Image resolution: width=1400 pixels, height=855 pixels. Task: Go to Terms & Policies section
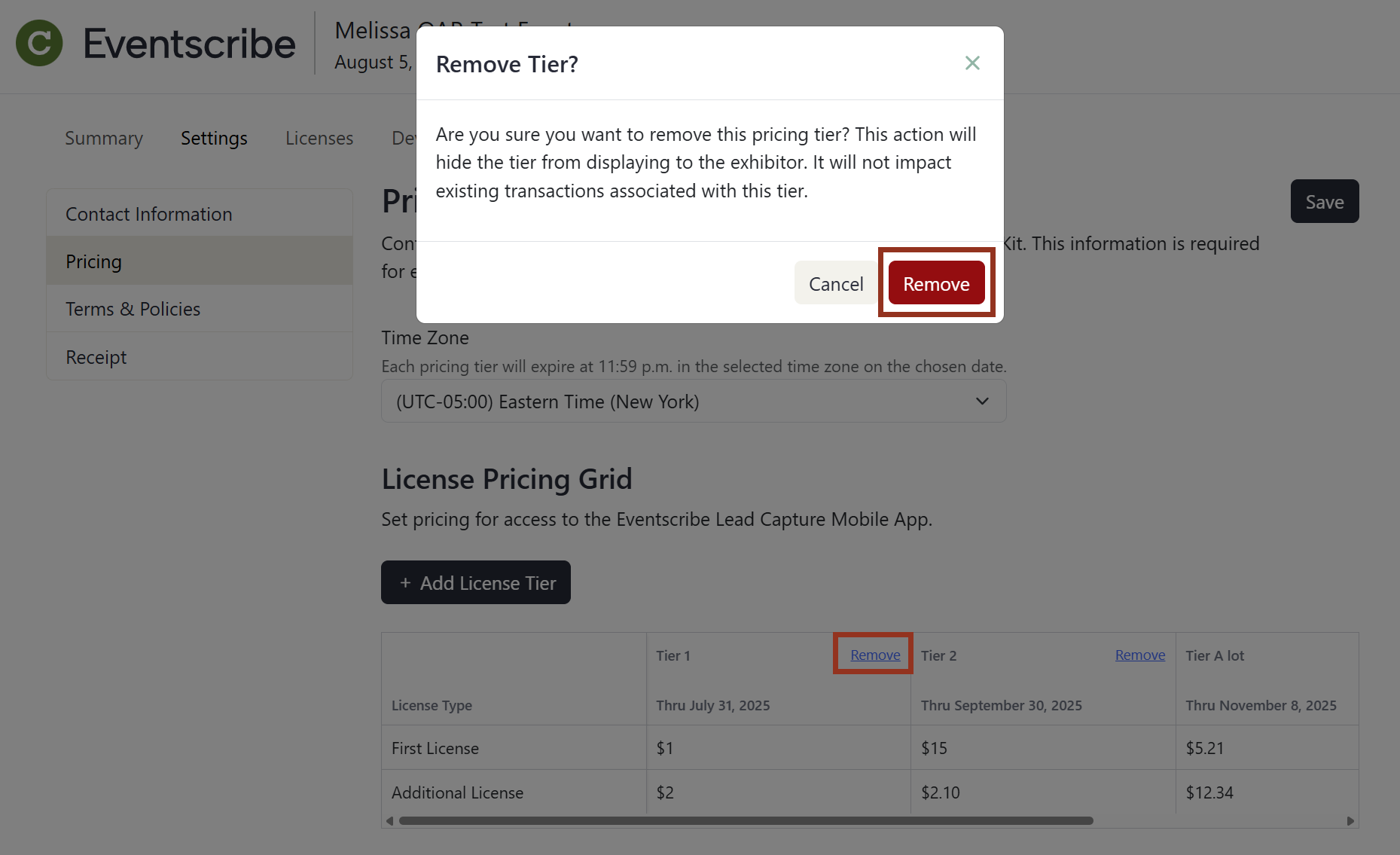[133, 309]
